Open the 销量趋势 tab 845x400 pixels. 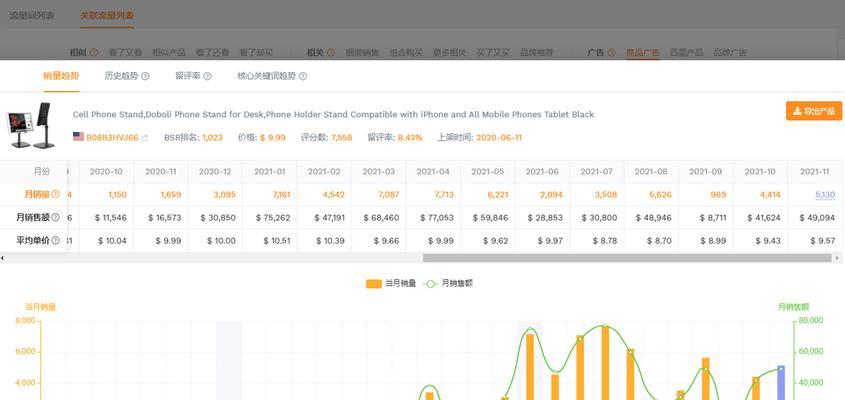[61, 76]
